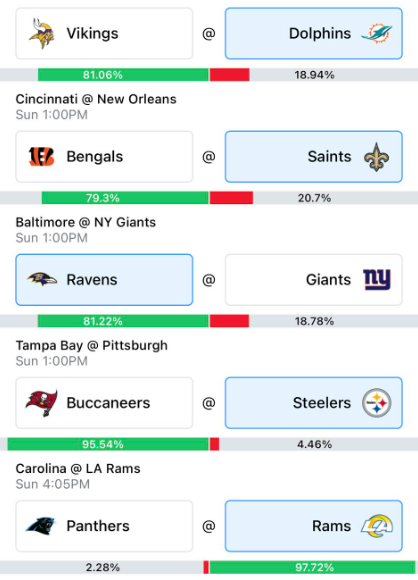Screen dimensions: 418x580
Task: Click the Panthers logo
Action: point(41,526)
